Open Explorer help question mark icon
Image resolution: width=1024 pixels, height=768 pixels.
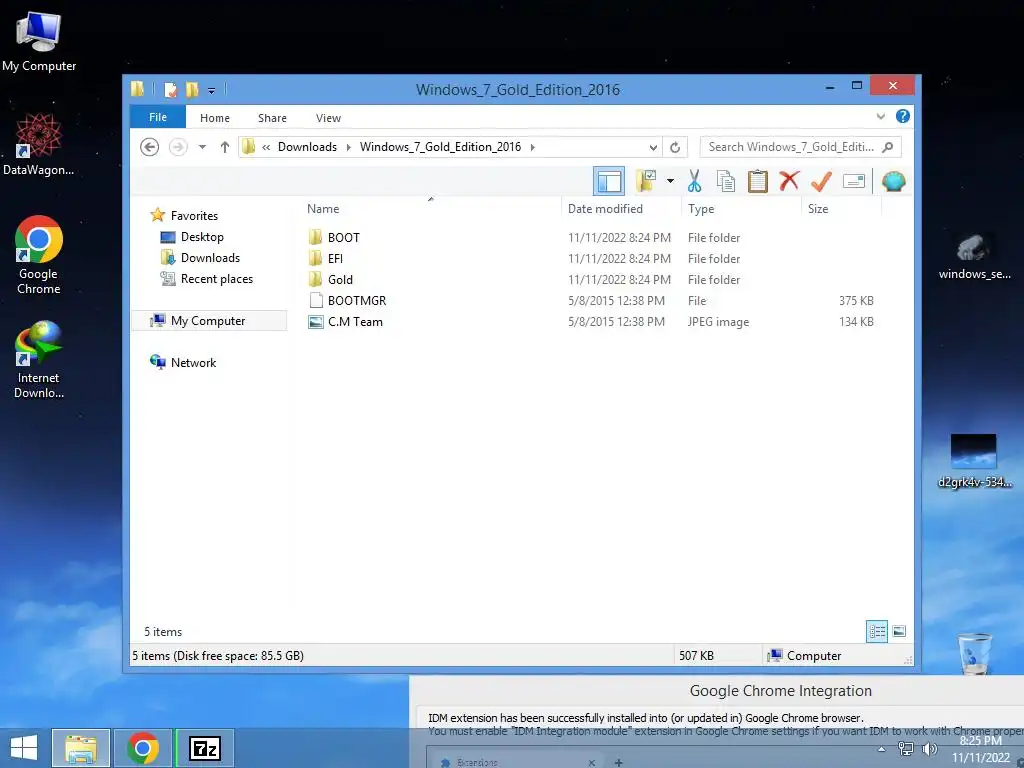click(x=903, y=116)
